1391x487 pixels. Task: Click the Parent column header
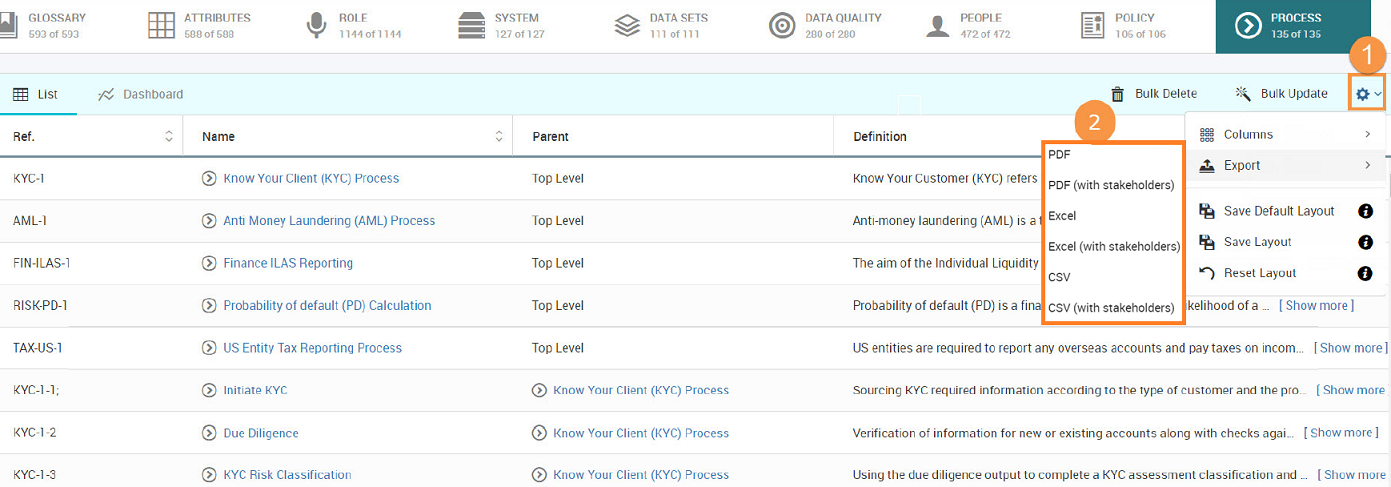click(x=550, y=136)
